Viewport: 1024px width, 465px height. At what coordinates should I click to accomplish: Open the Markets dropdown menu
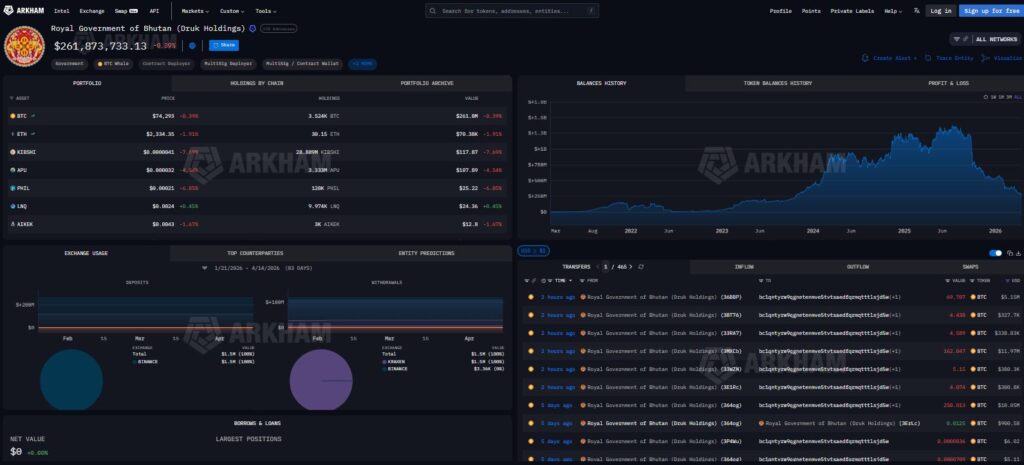click(x=195, y=10)
